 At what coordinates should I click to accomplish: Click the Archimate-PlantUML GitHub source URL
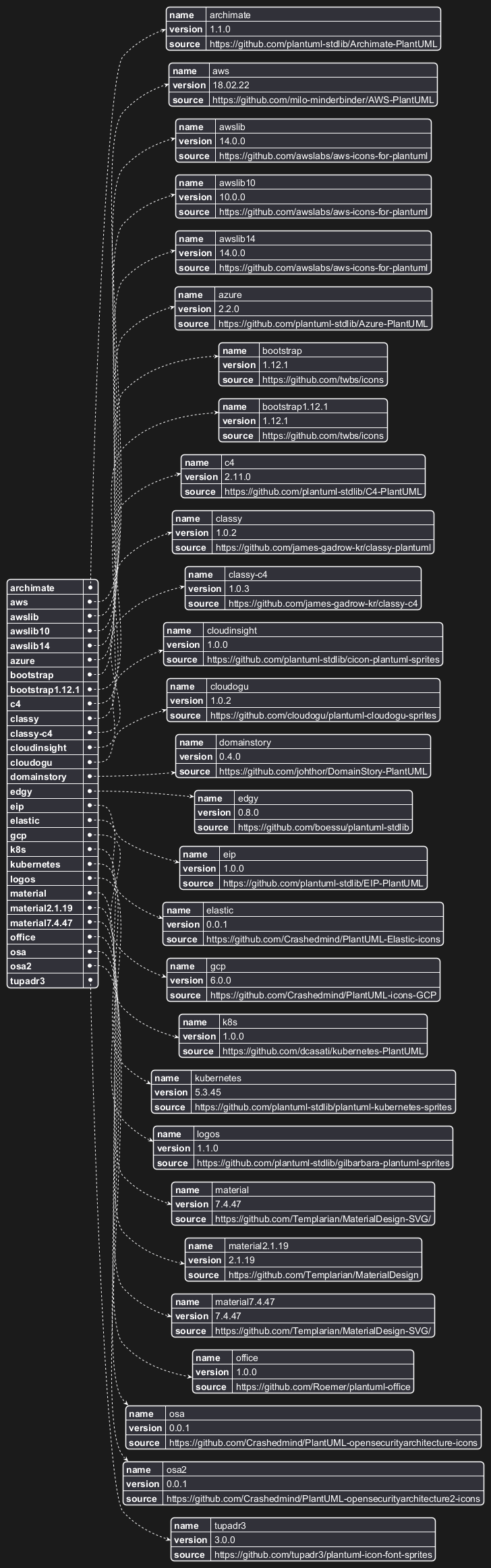pos(323,44)
